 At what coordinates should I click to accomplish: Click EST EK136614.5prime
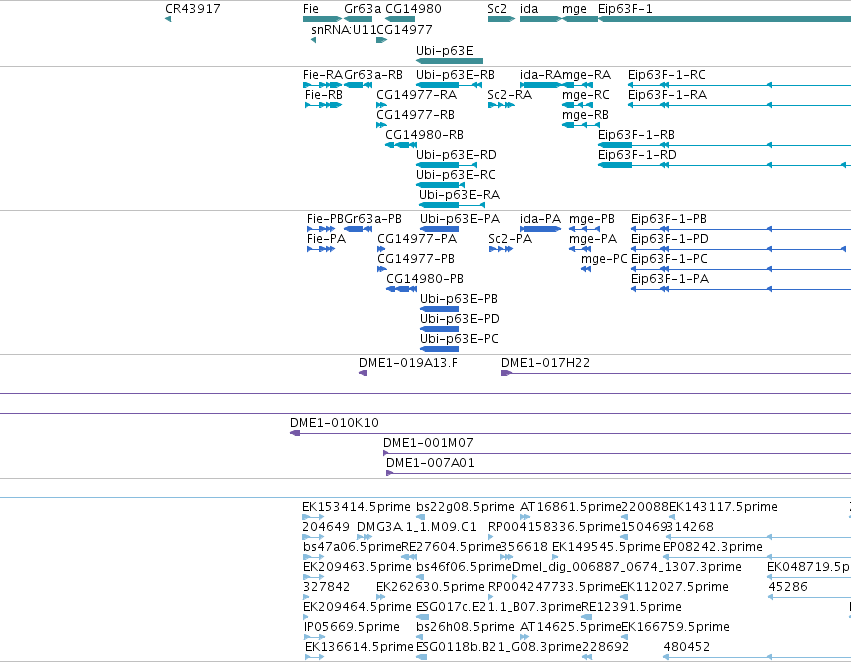[x=359, y=647]
